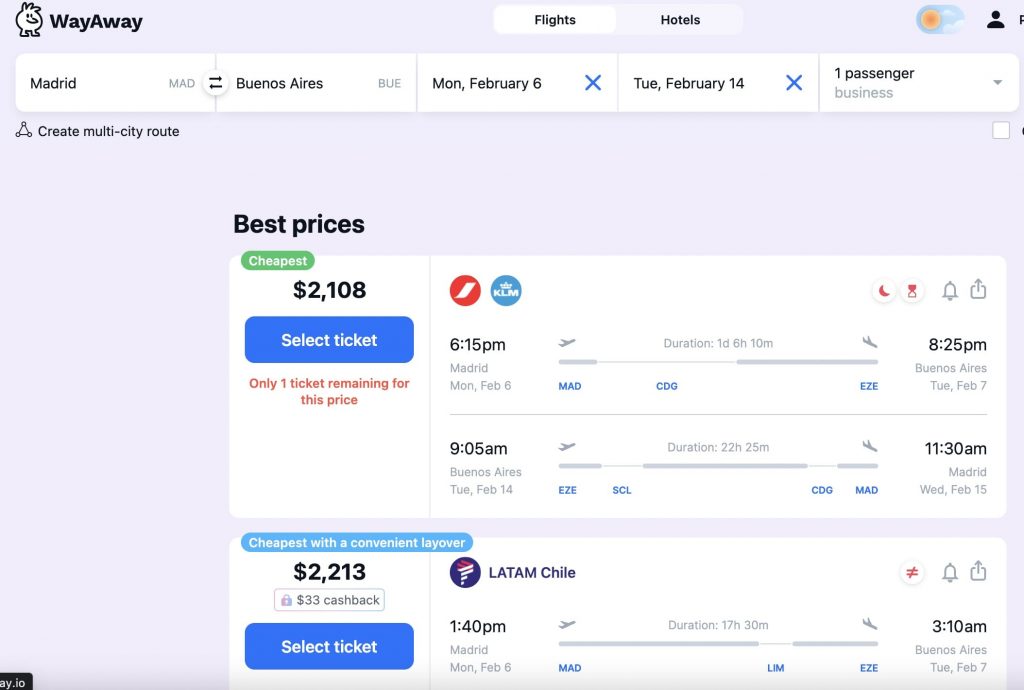Select ticket priced at $2,213
This screenshot has width=1024, height=690.
[329, 646]
